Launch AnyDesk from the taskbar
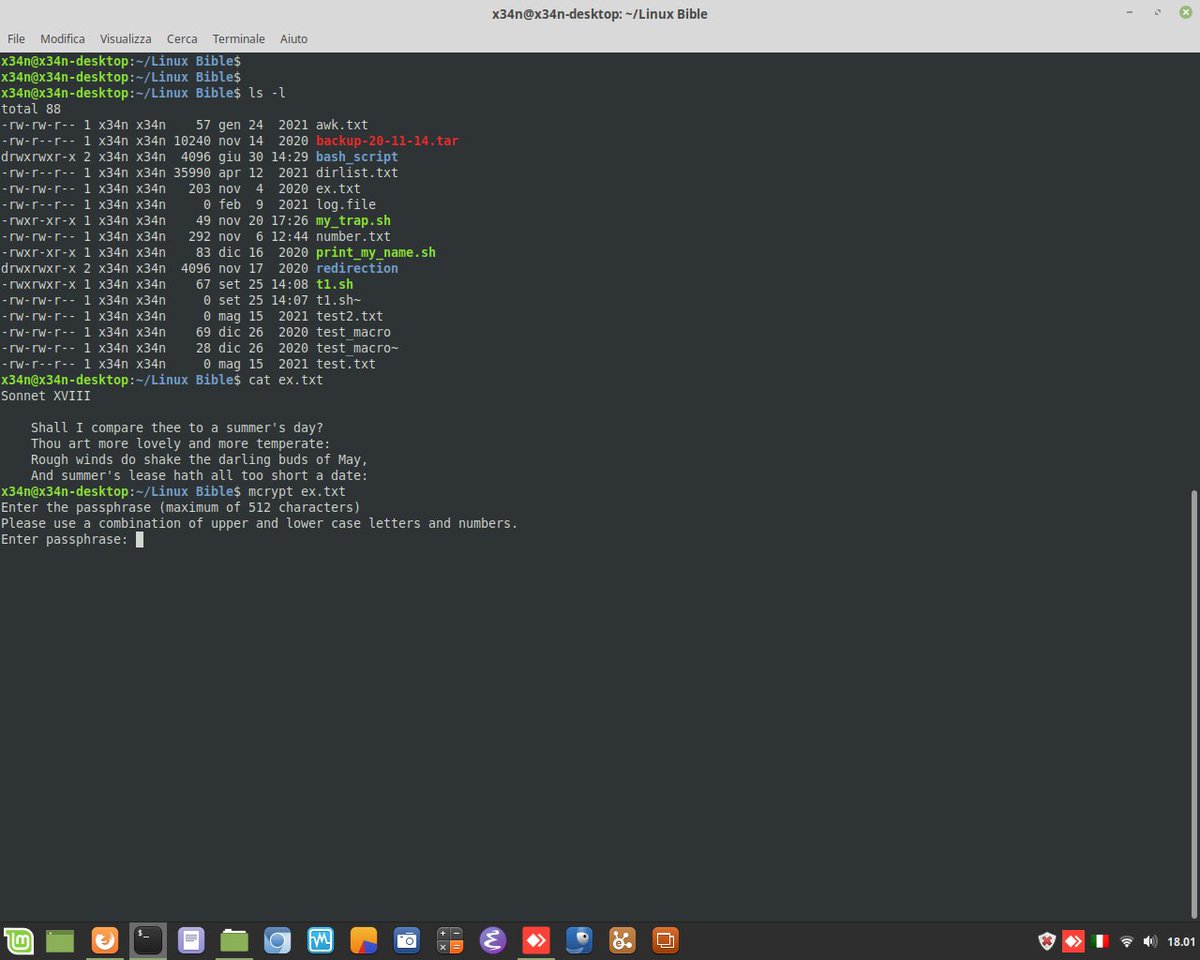The width and height of the screenshot is (1200, 960). [535, 940]
